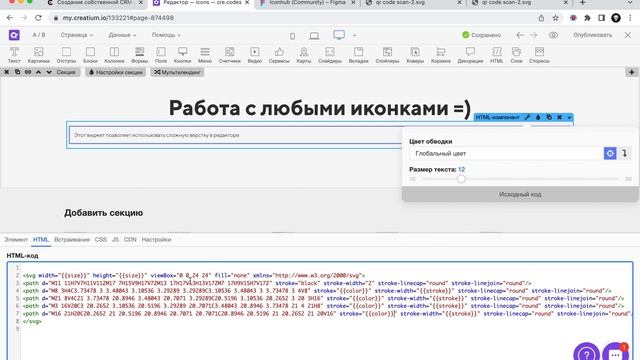The image size is (640, 360).
Task: Switch to desktop monitor preview
Action: [x=339, y=35]
